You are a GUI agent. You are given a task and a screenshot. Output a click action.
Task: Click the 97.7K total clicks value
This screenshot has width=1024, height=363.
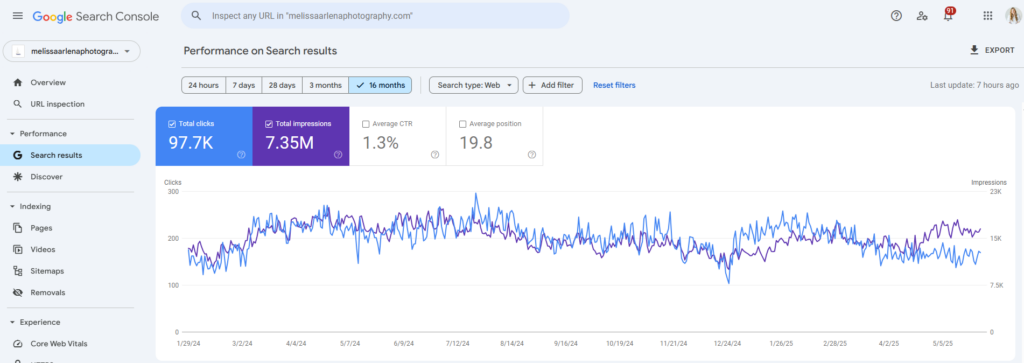(191, 143)
